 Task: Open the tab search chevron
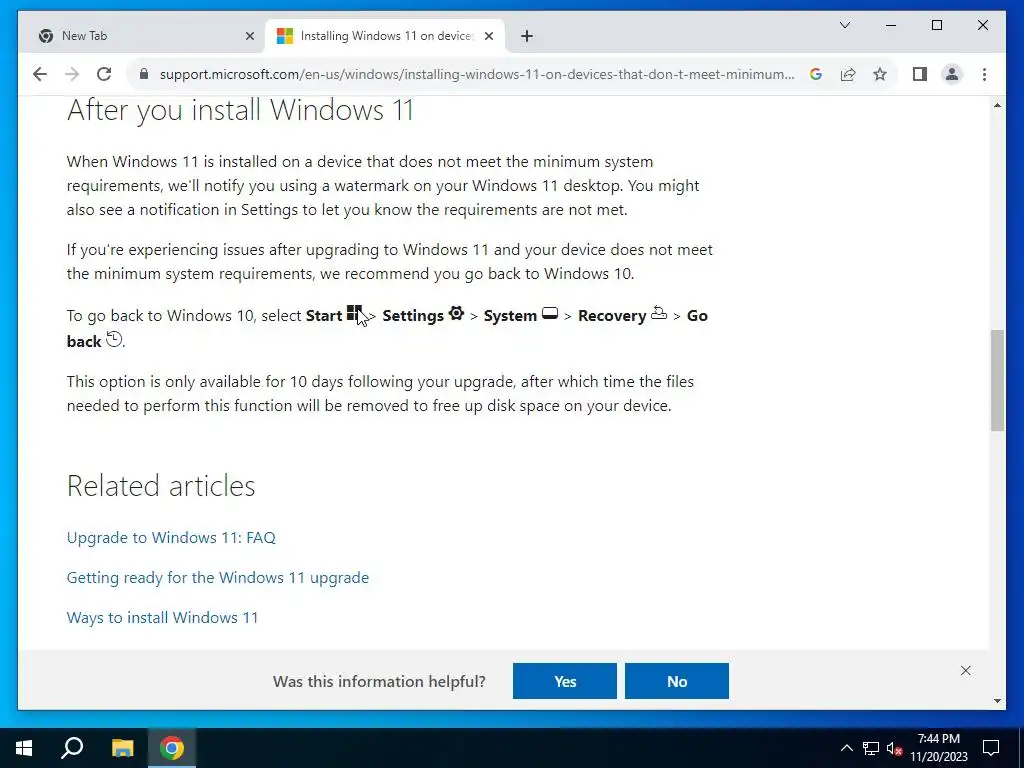point(844,25)
